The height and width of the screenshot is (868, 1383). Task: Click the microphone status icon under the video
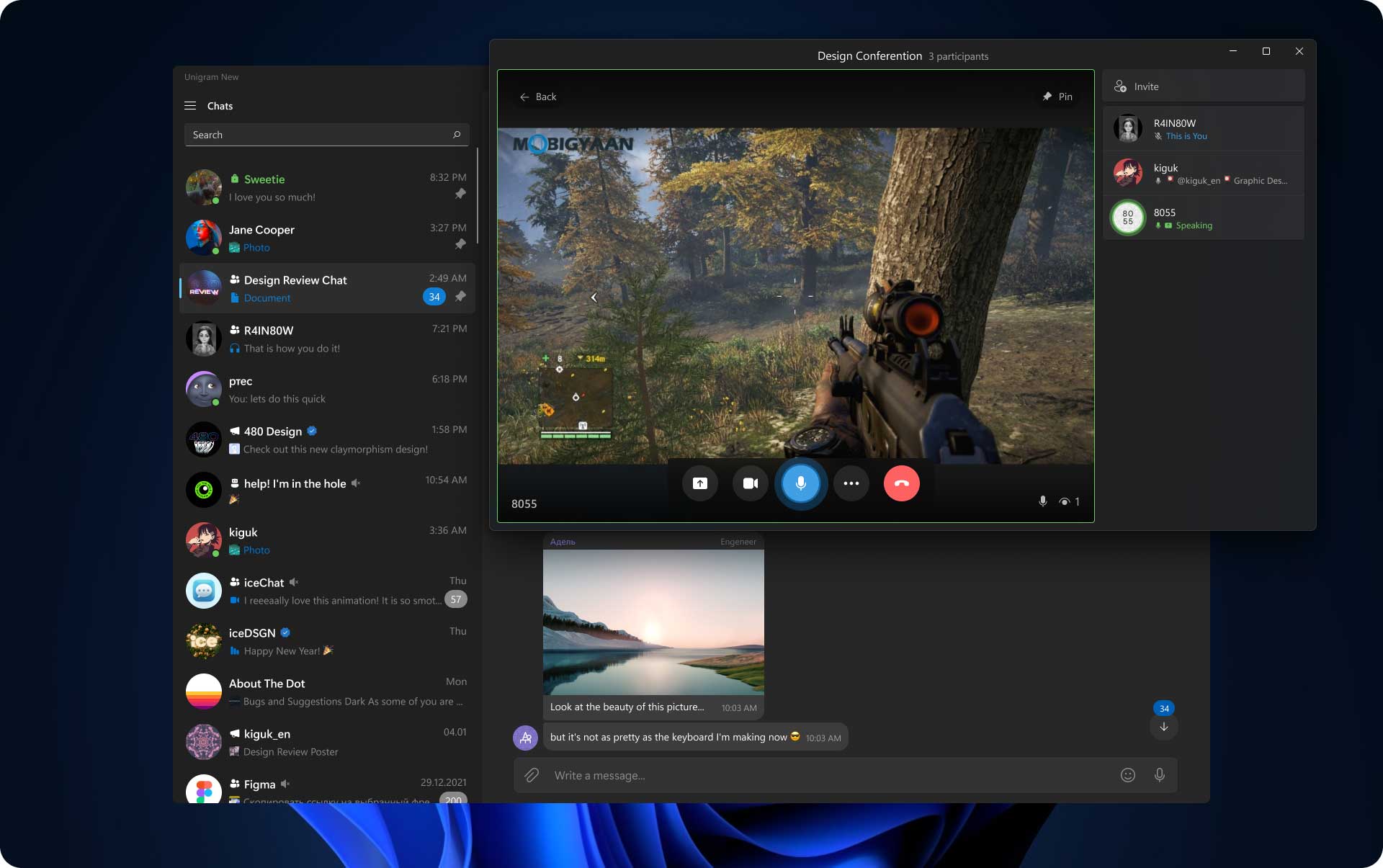point(1042,501)
